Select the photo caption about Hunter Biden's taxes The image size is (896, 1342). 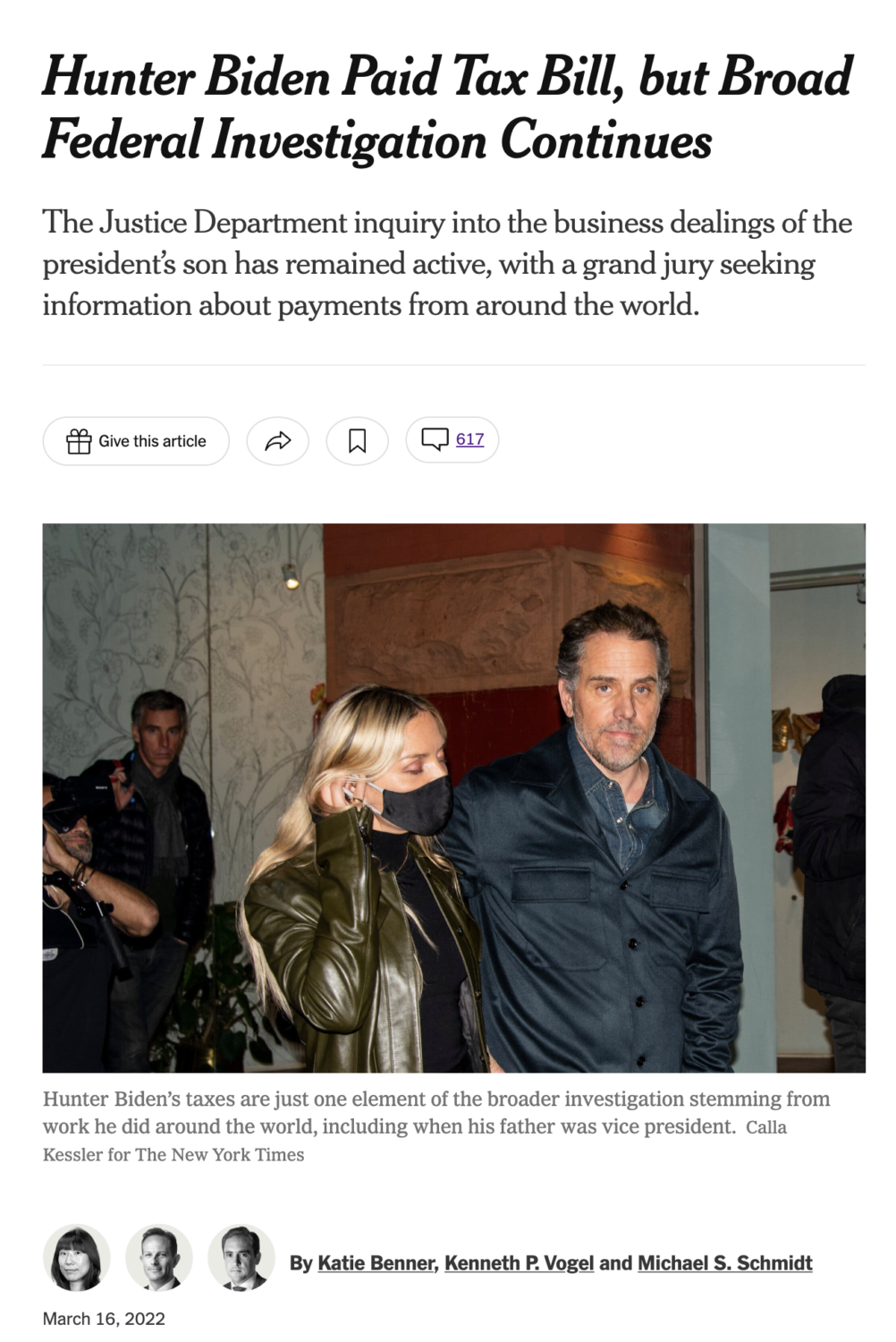pos(436,1113)
